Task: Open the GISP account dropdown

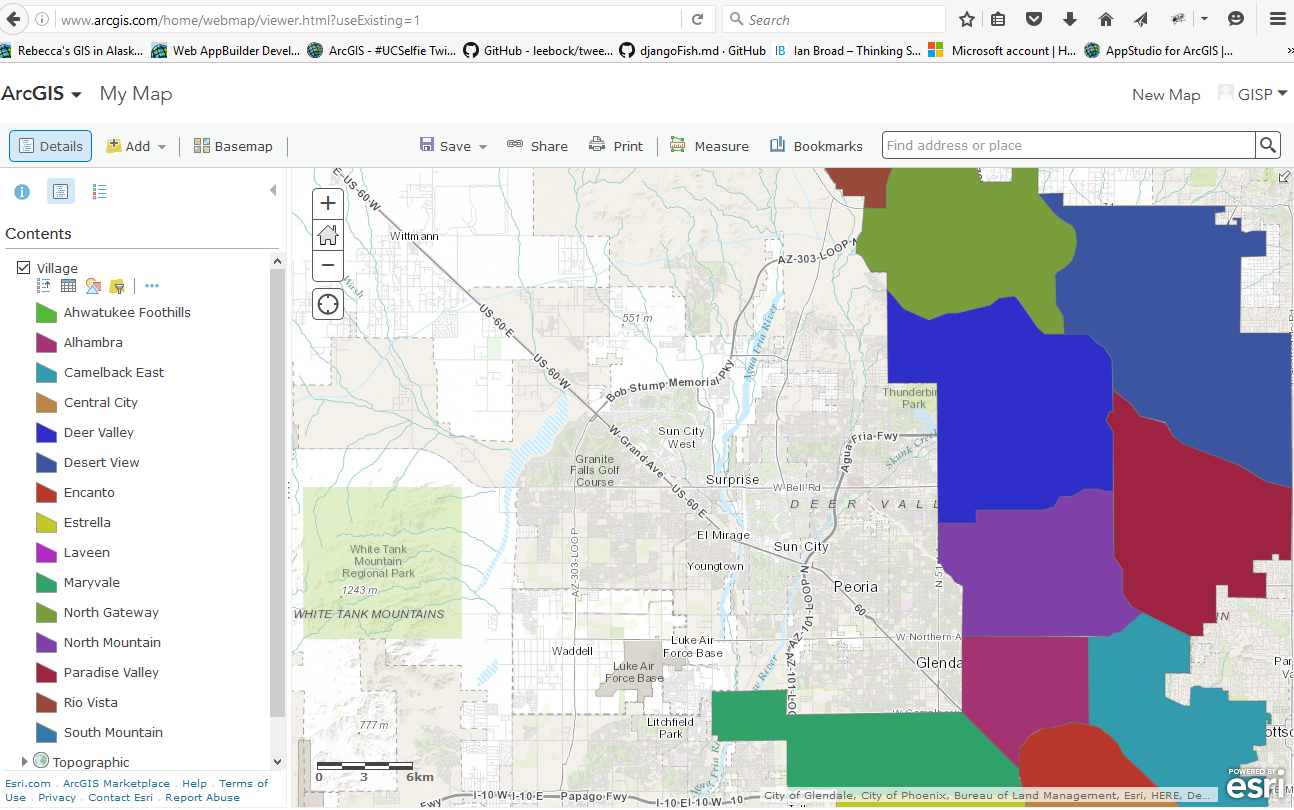Action: 1252,94
